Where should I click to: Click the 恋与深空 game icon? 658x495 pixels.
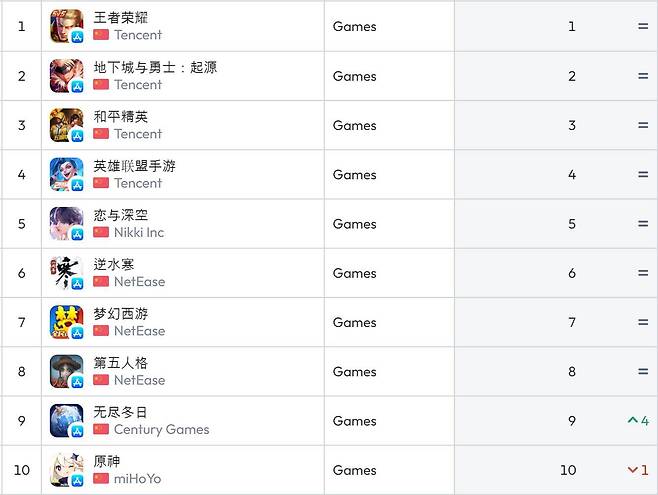[66, 224]
